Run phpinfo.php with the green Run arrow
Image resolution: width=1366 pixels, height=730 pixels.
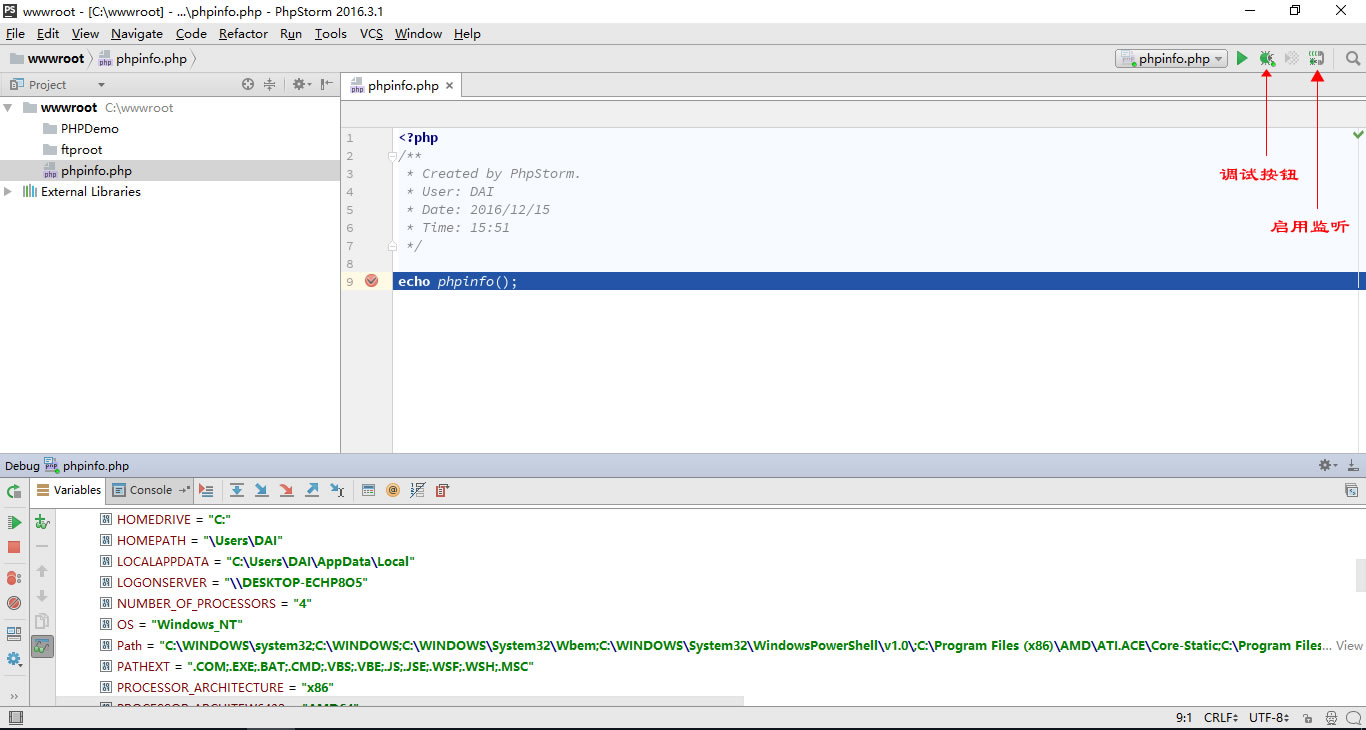[x=1241, y=59]
